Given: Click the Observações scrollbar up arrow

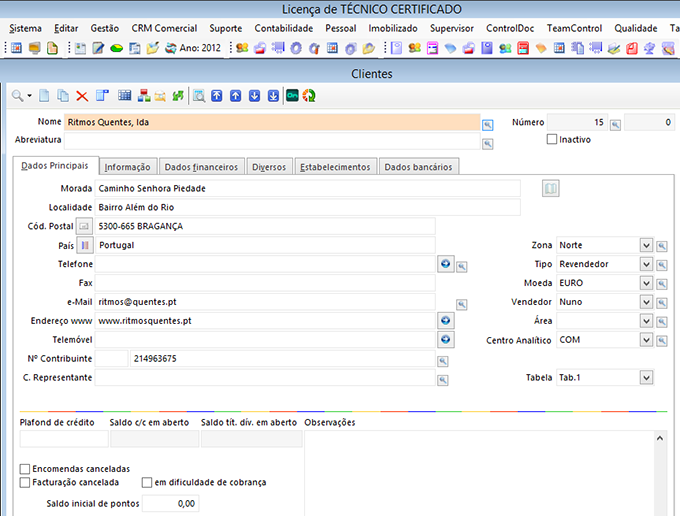Looking at the screenshot, I should [660, 438].
